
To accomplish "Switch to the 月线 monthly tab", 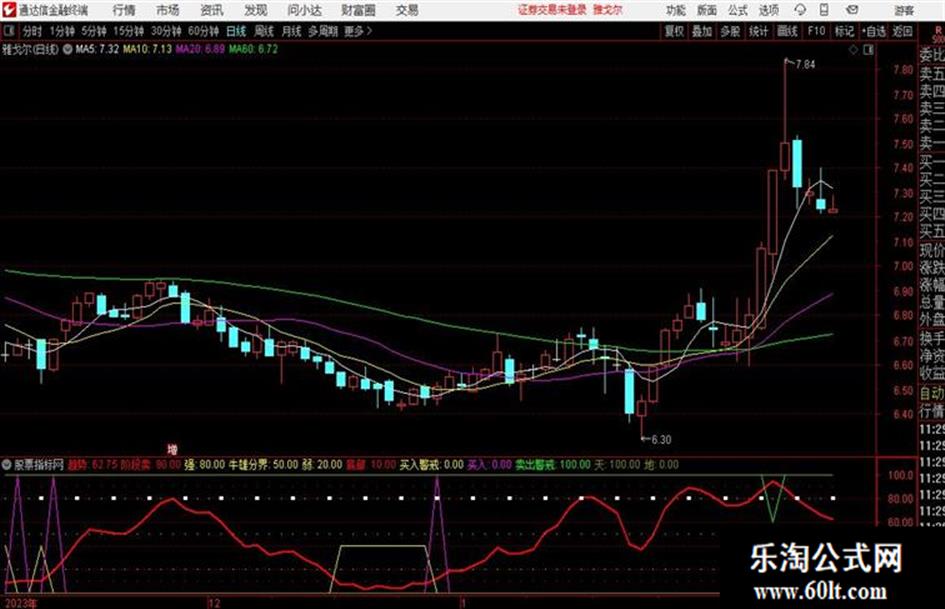I will (x=292, y=31).
